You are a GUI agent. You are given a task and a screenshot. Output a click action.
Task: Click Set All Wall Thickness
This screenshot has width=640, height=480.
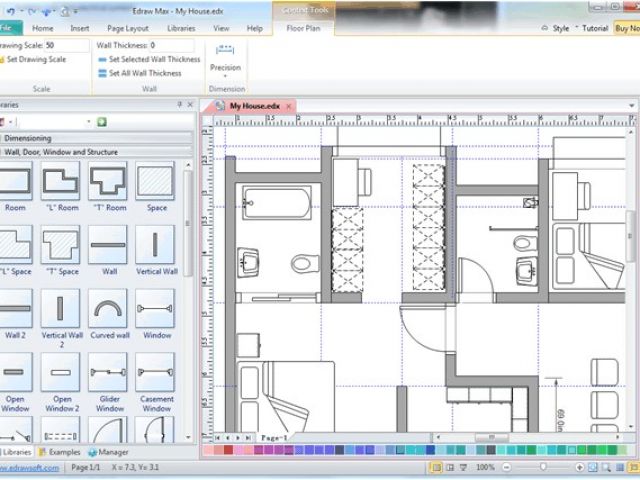pos(144,73)
